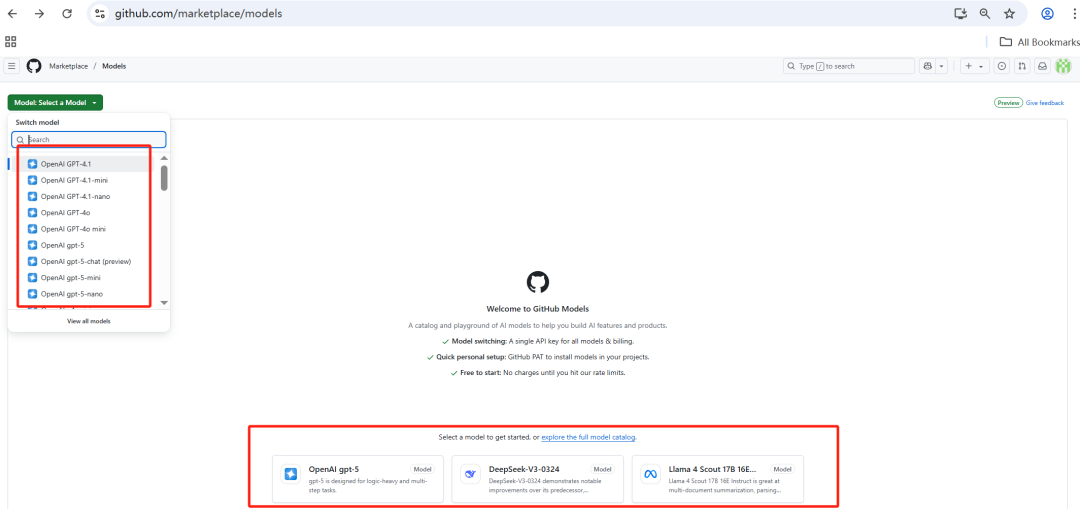Open explore the full model catalog link
Image resolution: width=1080 pixels, height=509 pixels.
point(588,437)
